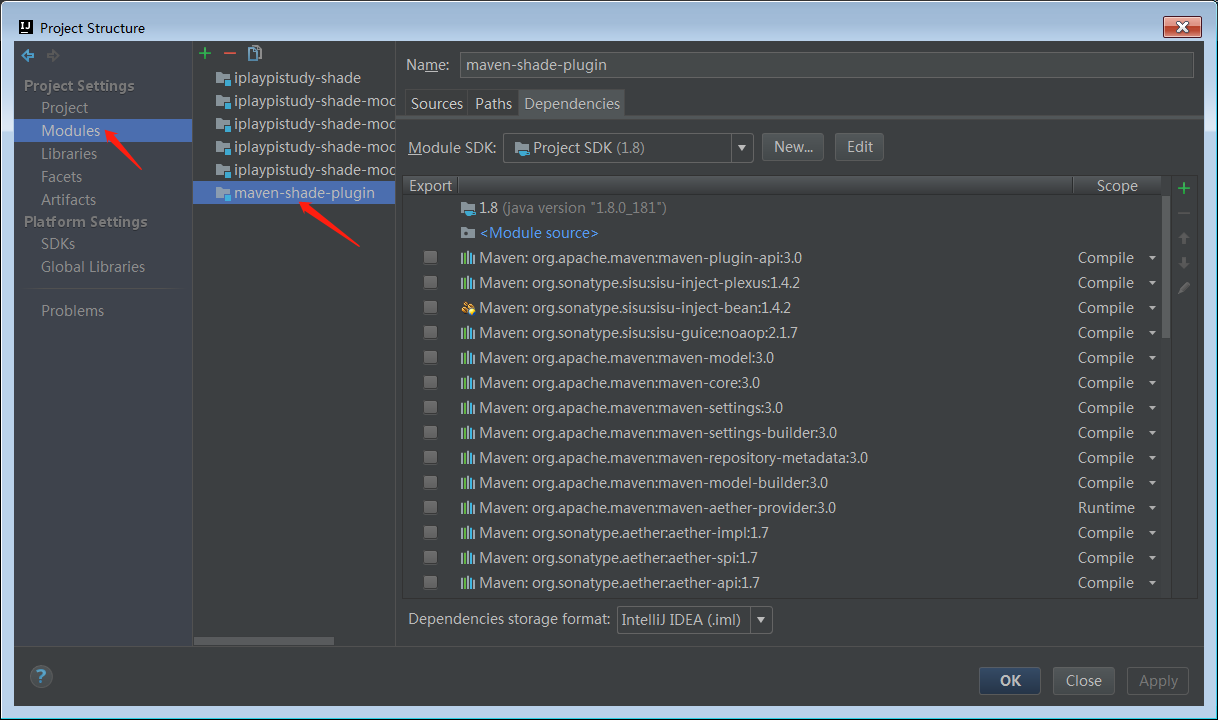This screenshot has height=720, width=1218.
Task: Open scope dropdown for aether-api:1.7
Action: click(x=1152, y=583)
